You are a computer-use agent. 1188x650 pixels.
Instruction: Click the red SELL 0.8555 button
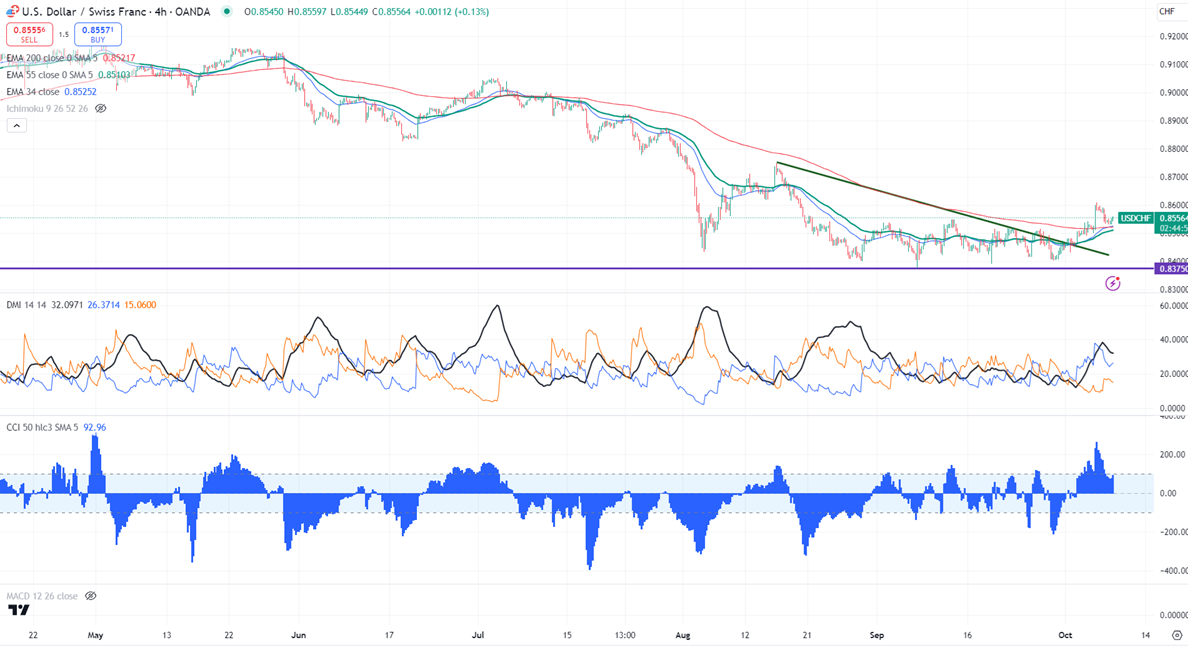30,34
